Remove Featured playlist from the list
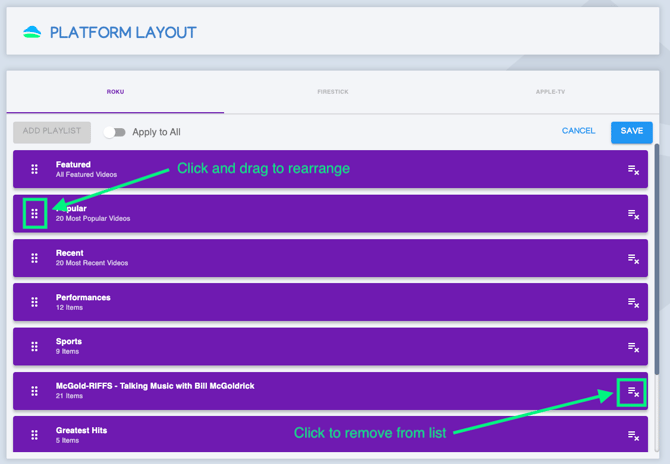 (633, 170)
